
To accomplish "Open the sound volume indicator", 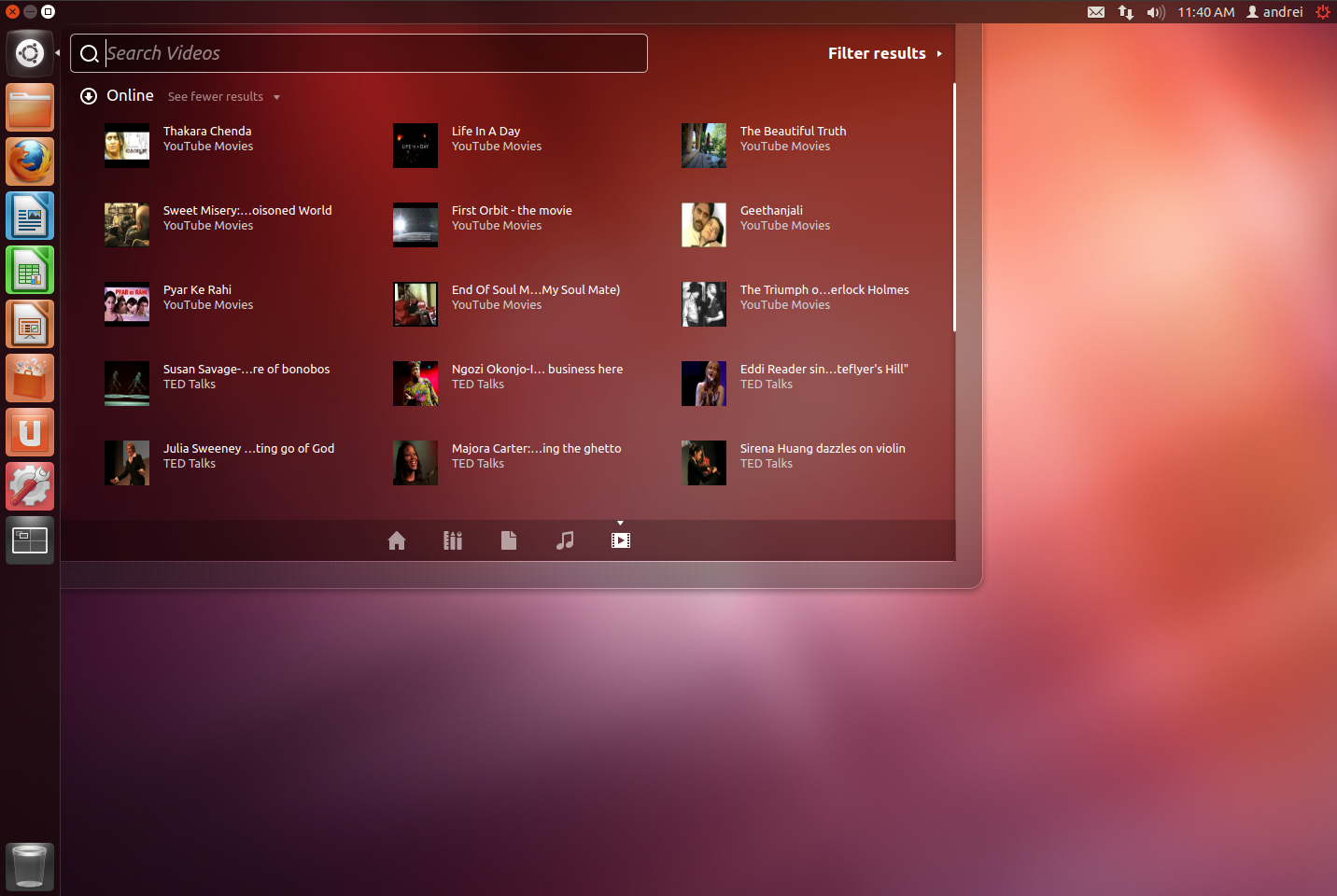I will (1156, 12).
